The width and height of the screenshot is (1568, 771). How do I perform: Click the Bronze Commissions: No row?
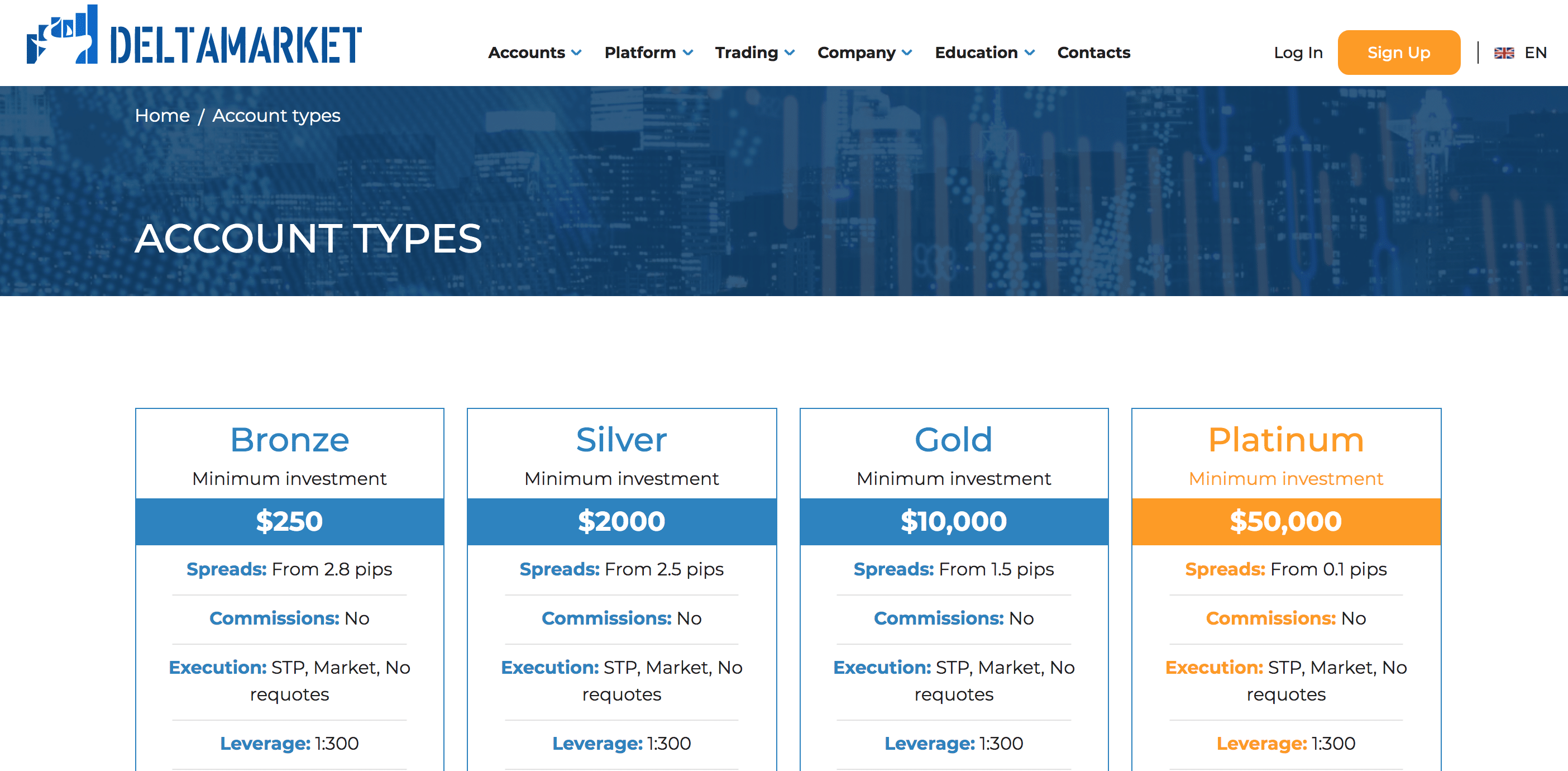290,618
